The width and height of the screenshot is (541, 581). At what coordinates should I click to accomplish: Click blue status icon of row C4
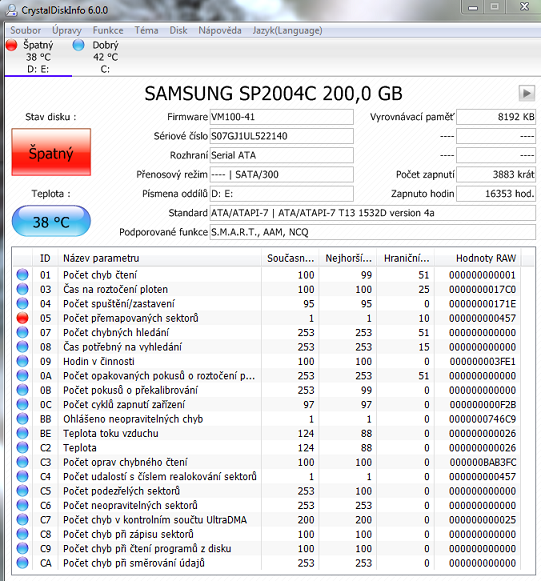click(23, 477)
